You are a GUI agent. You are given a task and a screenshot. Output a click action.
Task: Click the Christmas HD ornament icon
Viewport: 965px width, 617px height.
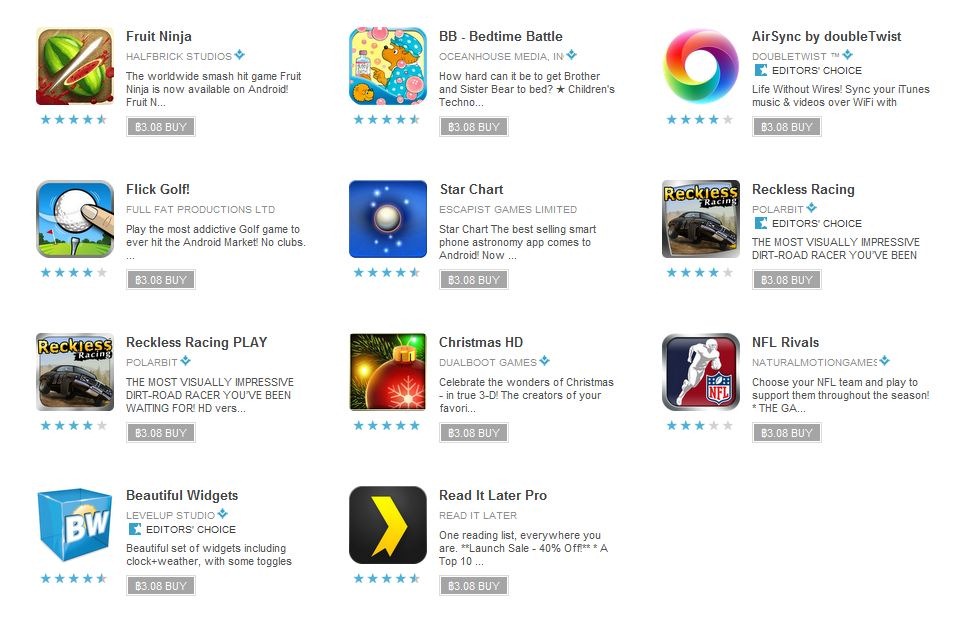point(388,372)
